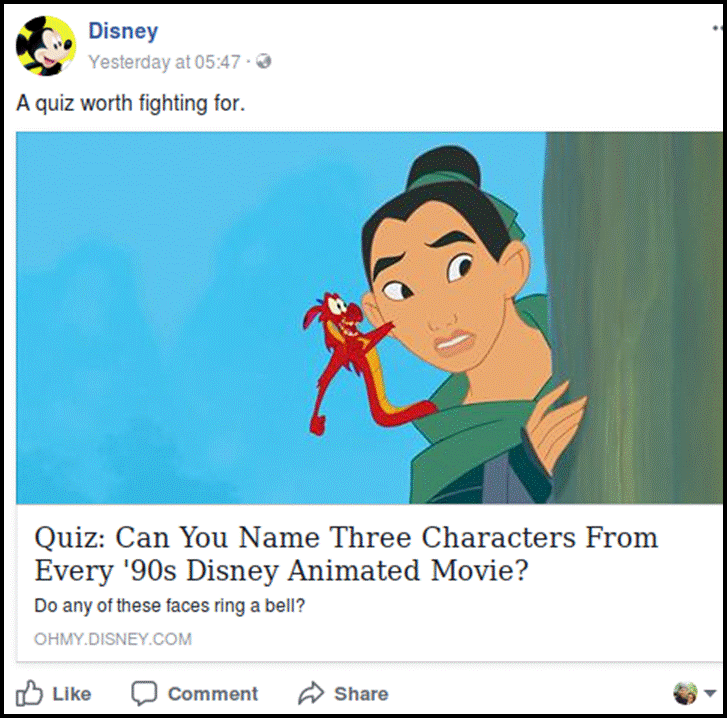The image size is (727, 718).
Task: Open the Mulan quiz preview image
Action: pyautogui.click(x=369, y=318)
